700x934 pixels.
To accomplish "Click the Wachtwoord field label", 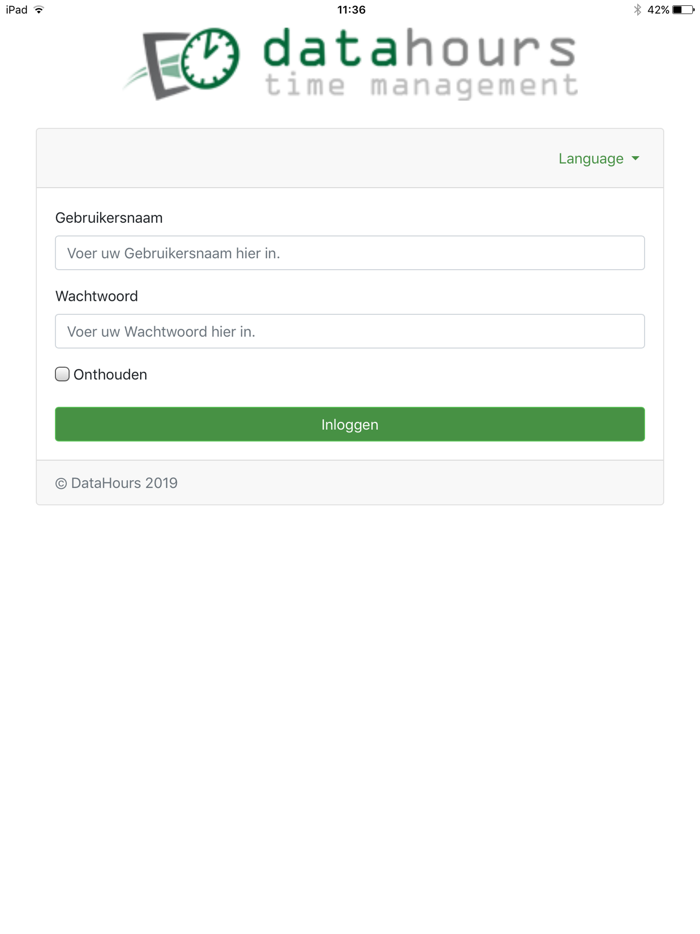I will [x=97, y=296].
